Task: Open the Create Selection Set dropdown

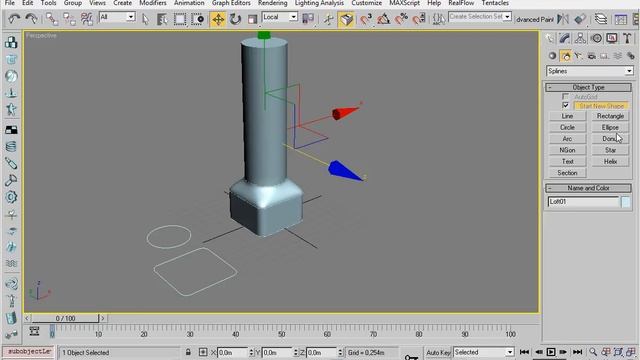Action: click(480, 17)
